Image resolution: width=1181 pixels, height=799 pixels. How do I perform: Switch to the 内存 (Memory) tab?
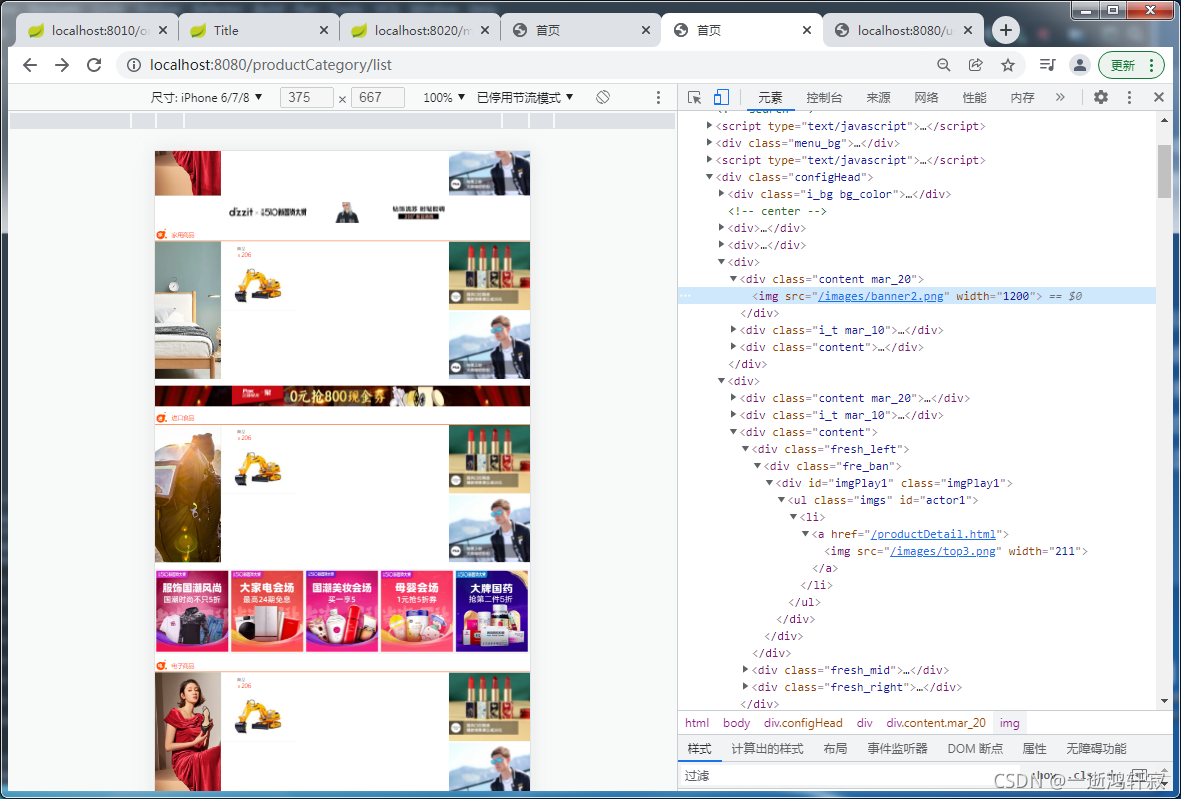(x=1023, y=97)
